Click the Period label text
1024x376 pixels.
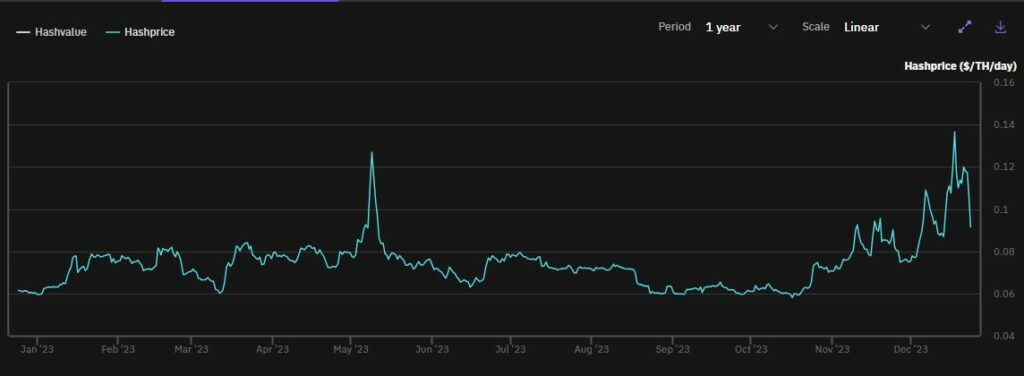pos(675,27)
